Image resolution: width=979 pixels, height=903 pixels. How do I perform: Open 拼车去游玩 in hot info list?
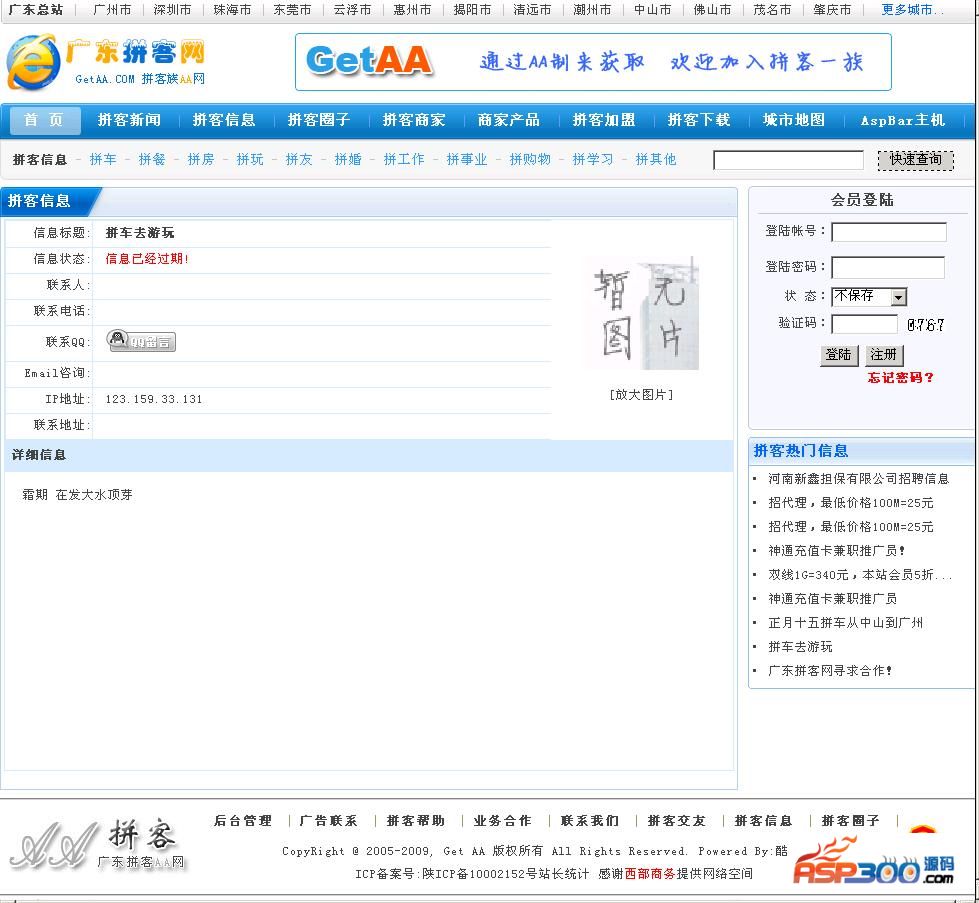(800, 647)
